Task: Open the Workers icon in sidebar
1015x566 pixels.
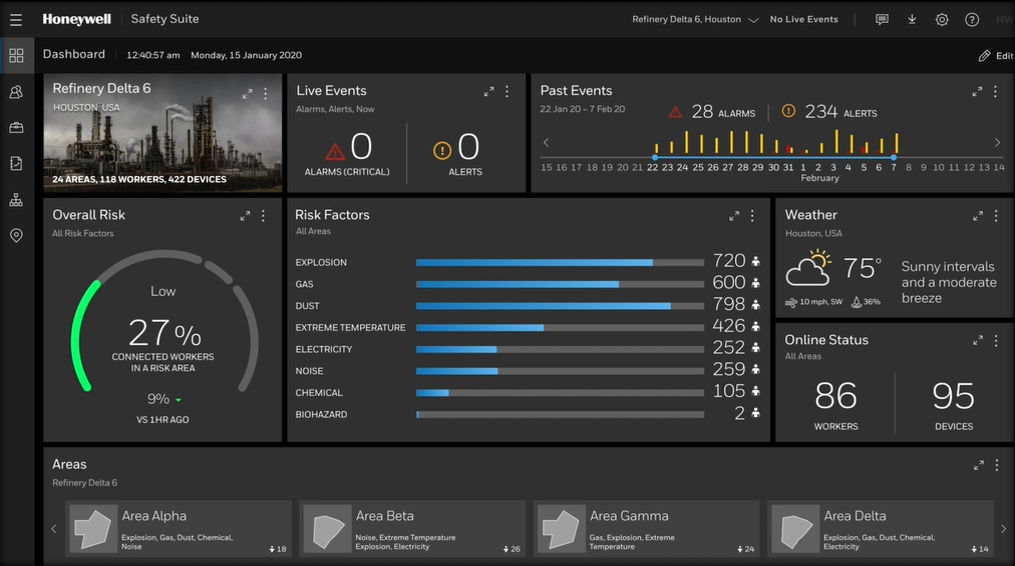Action: (x=16, y=92)
